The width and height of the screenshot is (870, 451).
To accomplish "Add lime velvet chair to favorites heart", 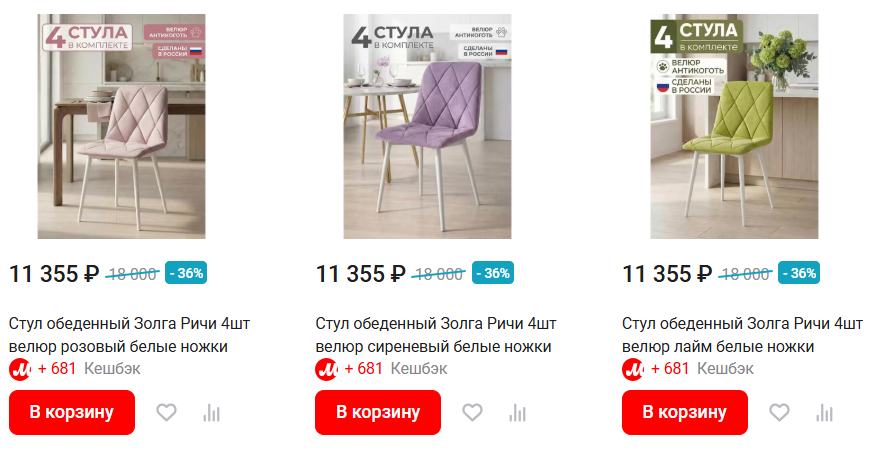I will click(779, 412).
